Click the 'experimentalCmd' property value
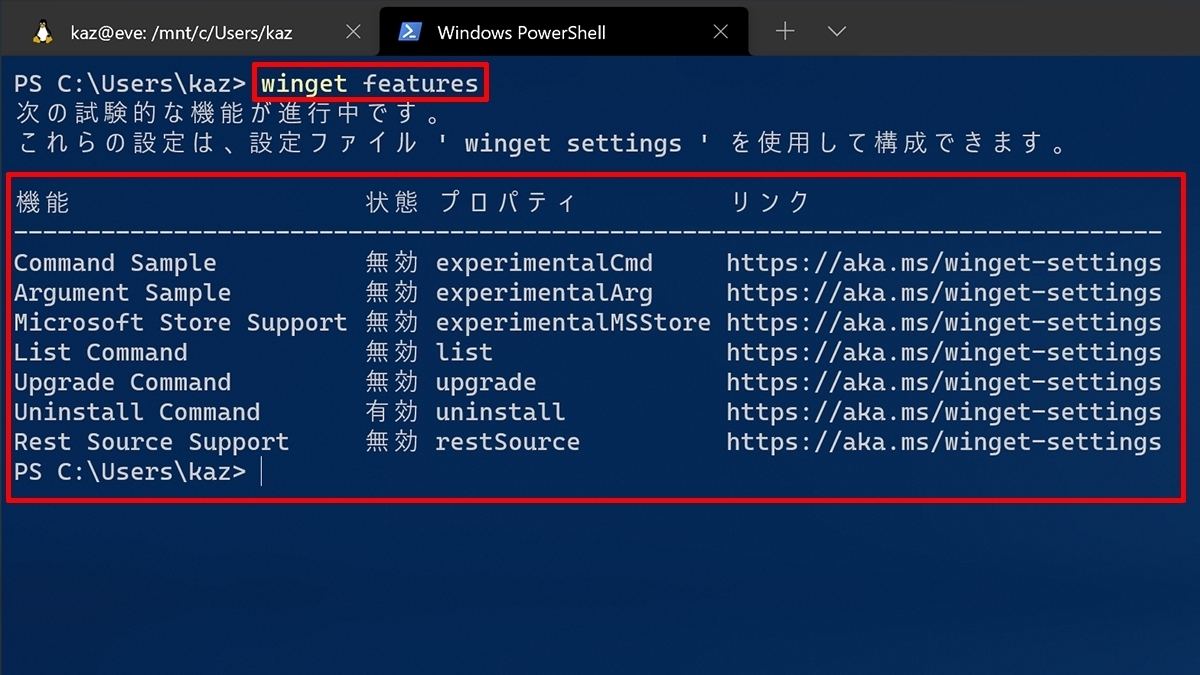The image size is (1200, 675). pyautogui.click(x=544, y=263)
